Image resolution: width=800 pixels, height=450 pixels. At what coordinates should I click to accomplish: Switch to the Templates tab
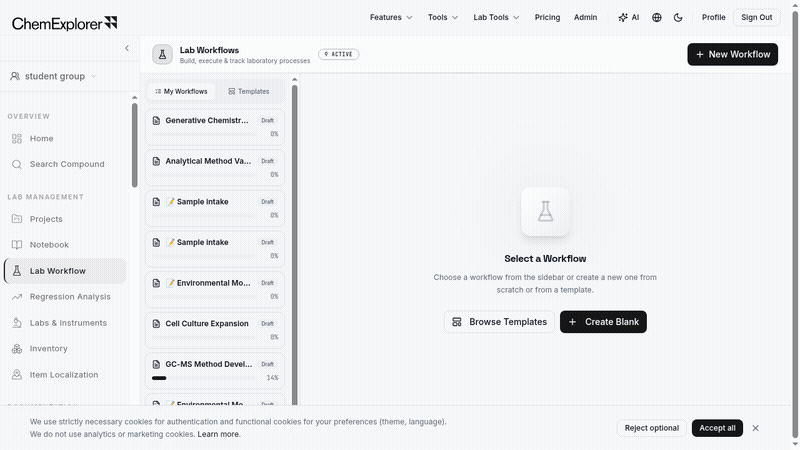248,91
